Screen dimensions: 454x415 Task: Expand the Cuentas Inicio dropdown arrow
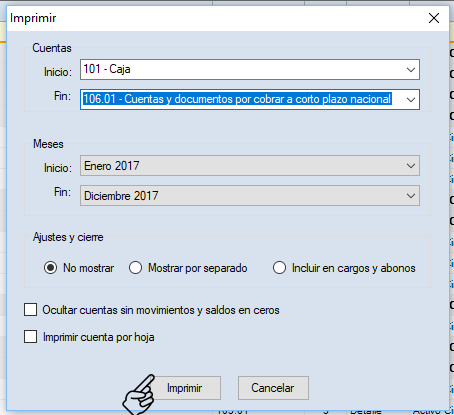coord(411,70)
